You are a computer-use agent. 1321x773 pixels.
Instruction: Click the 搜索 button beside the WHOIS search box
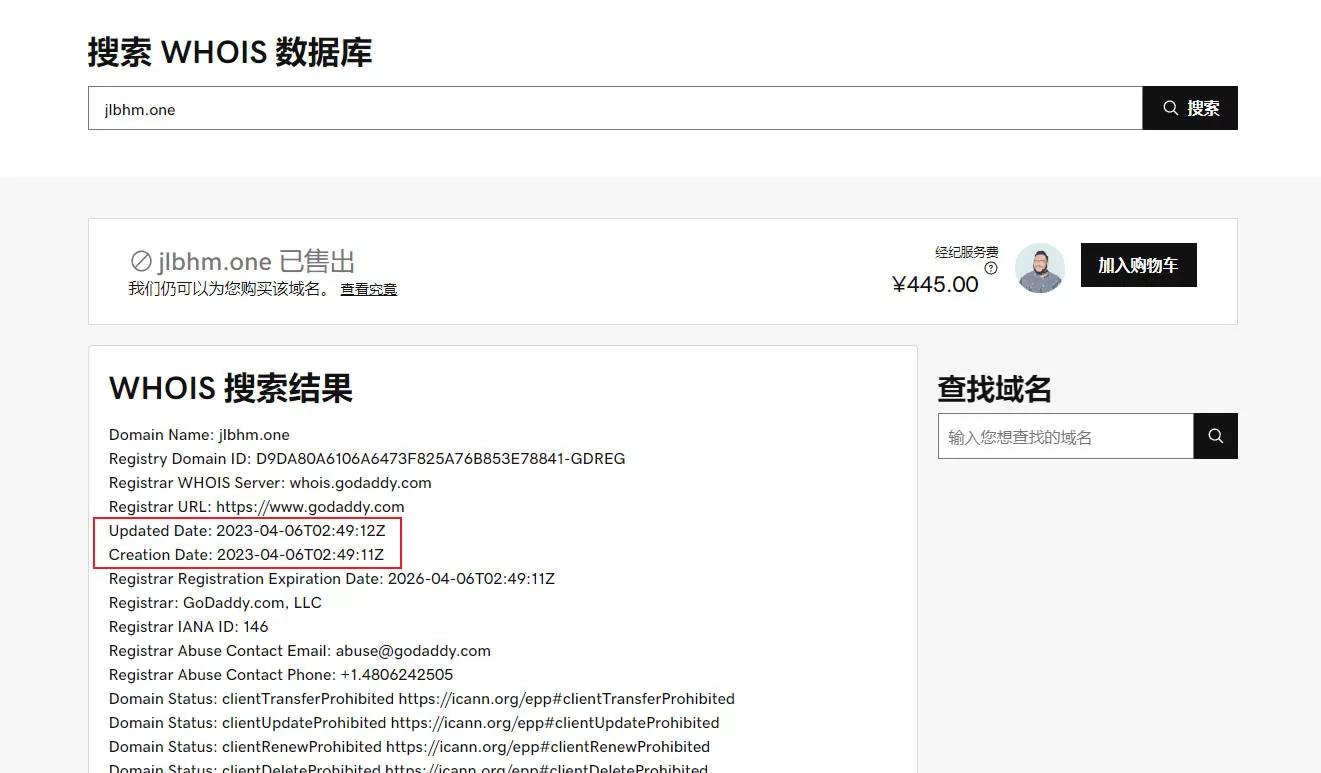pyautogui.click(x=1190, y=108)
